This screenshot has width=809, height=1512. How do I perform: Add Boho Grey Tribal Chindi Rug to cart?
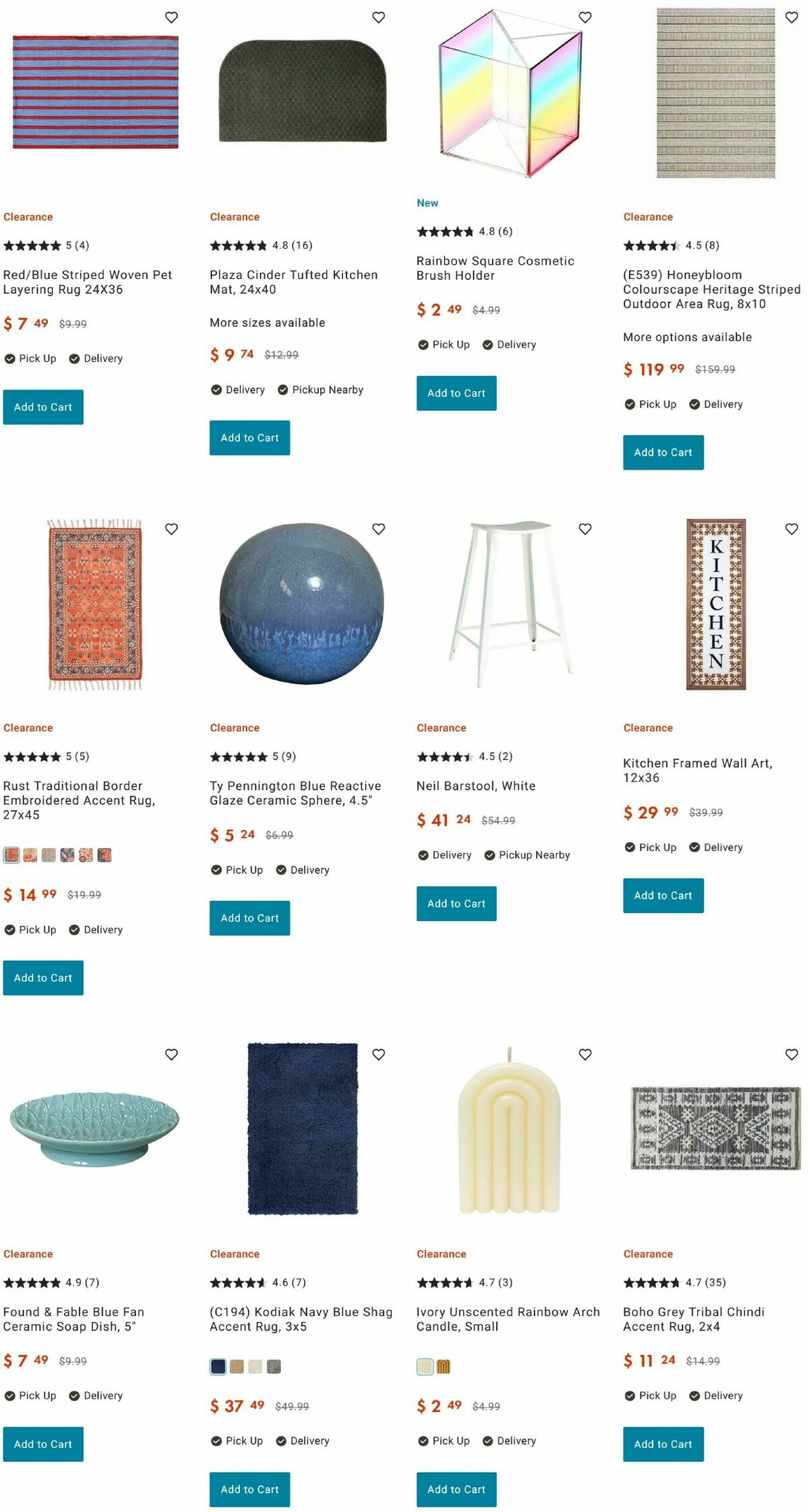(663, 1444)
